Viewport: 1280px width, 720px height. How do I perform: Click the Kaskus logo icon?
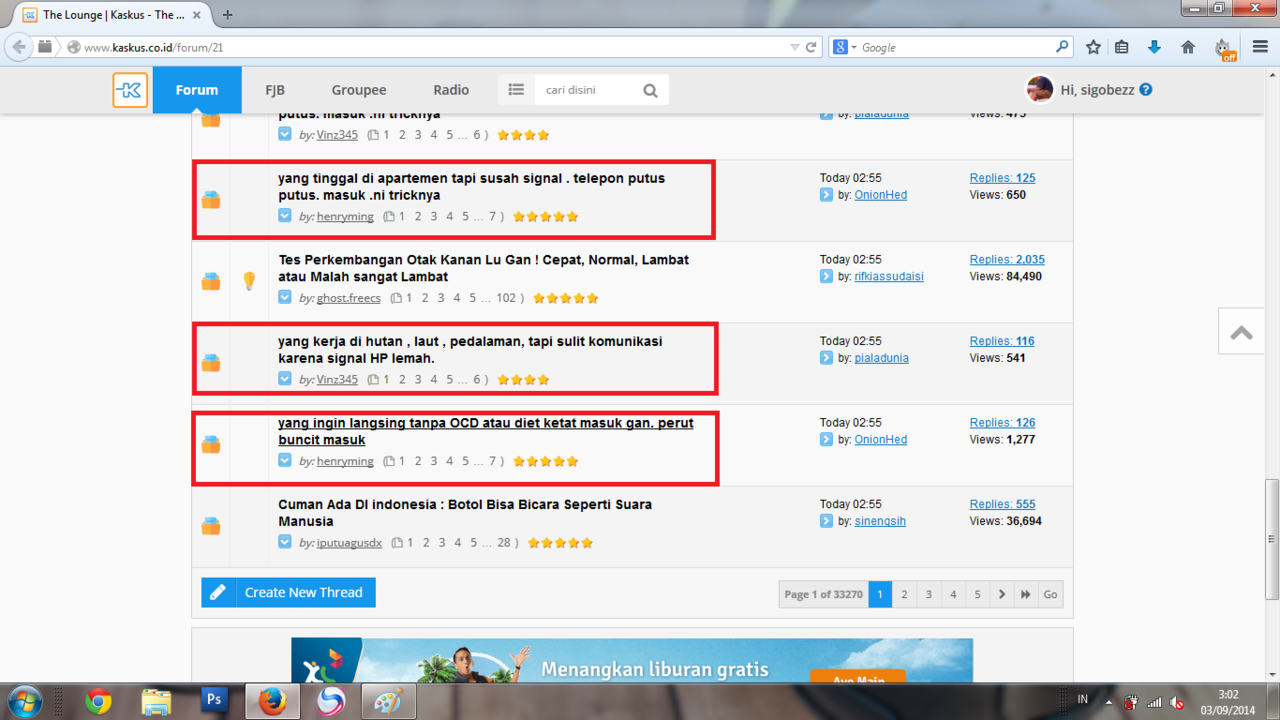click(x=130, y=90)
